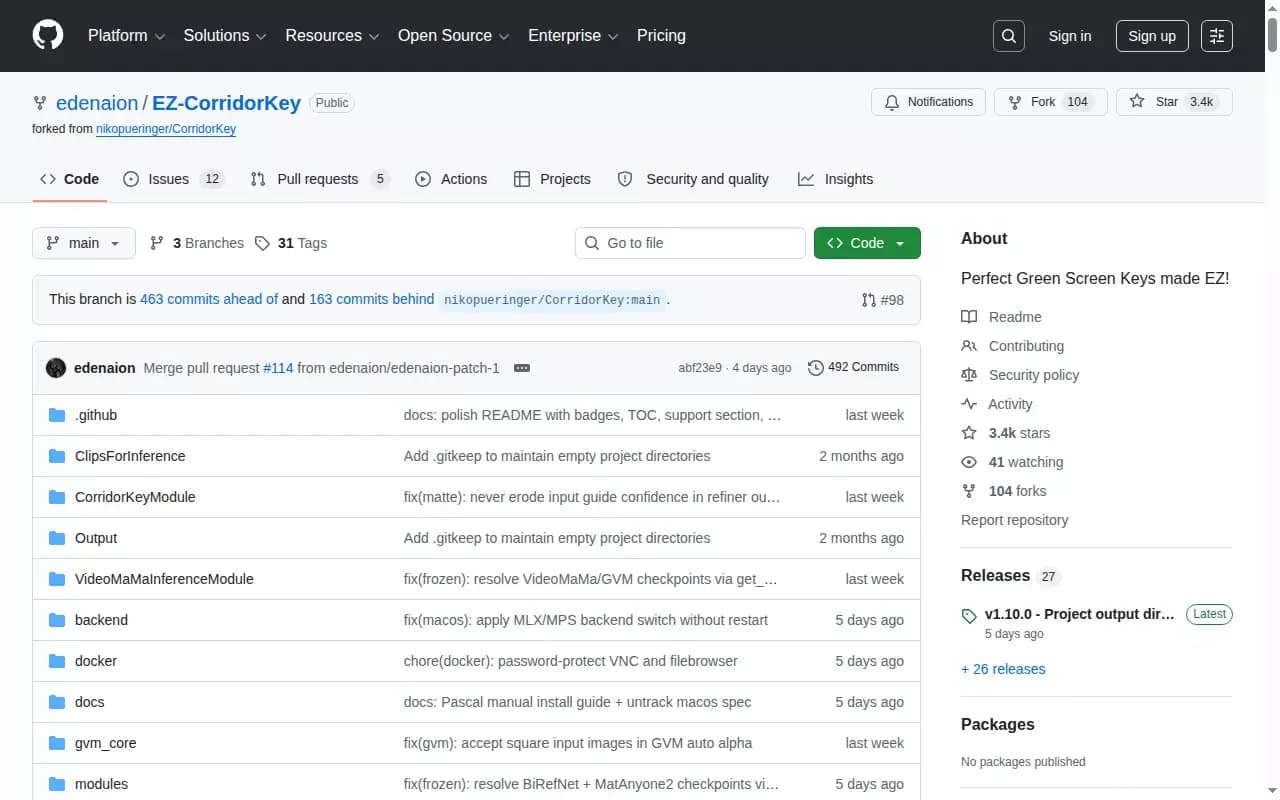This screenshot has height=800, width=1280.
Task: Open the edenaion owner link
Action: [x=97, y=103]
